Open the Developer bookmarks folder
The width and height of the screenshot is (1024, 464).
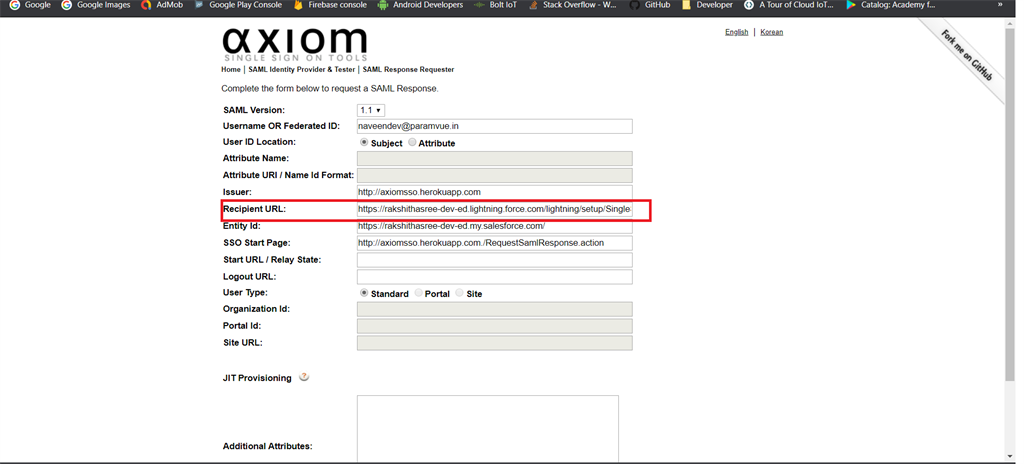(707, 5)
